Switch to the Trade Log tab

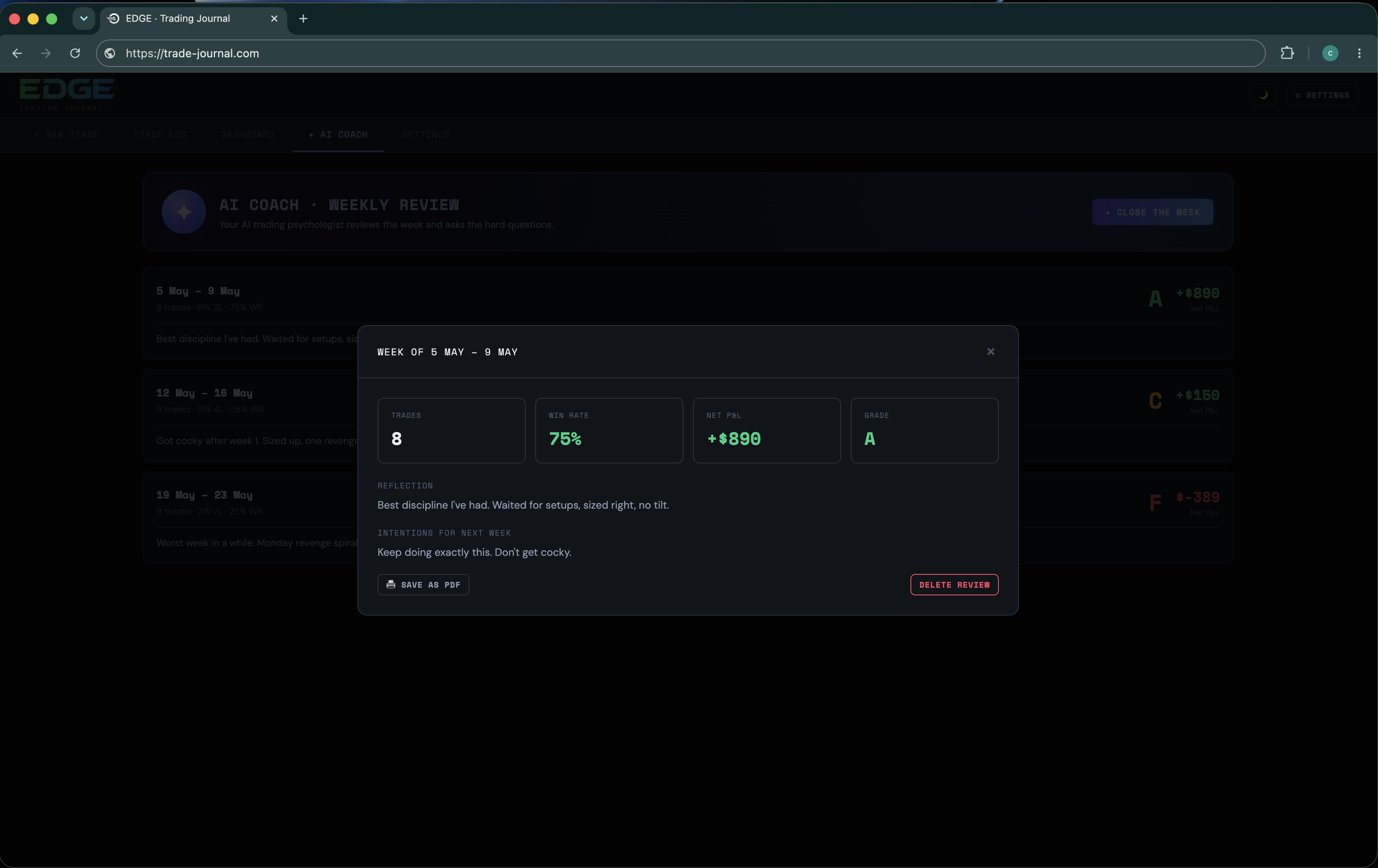pyautogui.click(x=160, y=134)
